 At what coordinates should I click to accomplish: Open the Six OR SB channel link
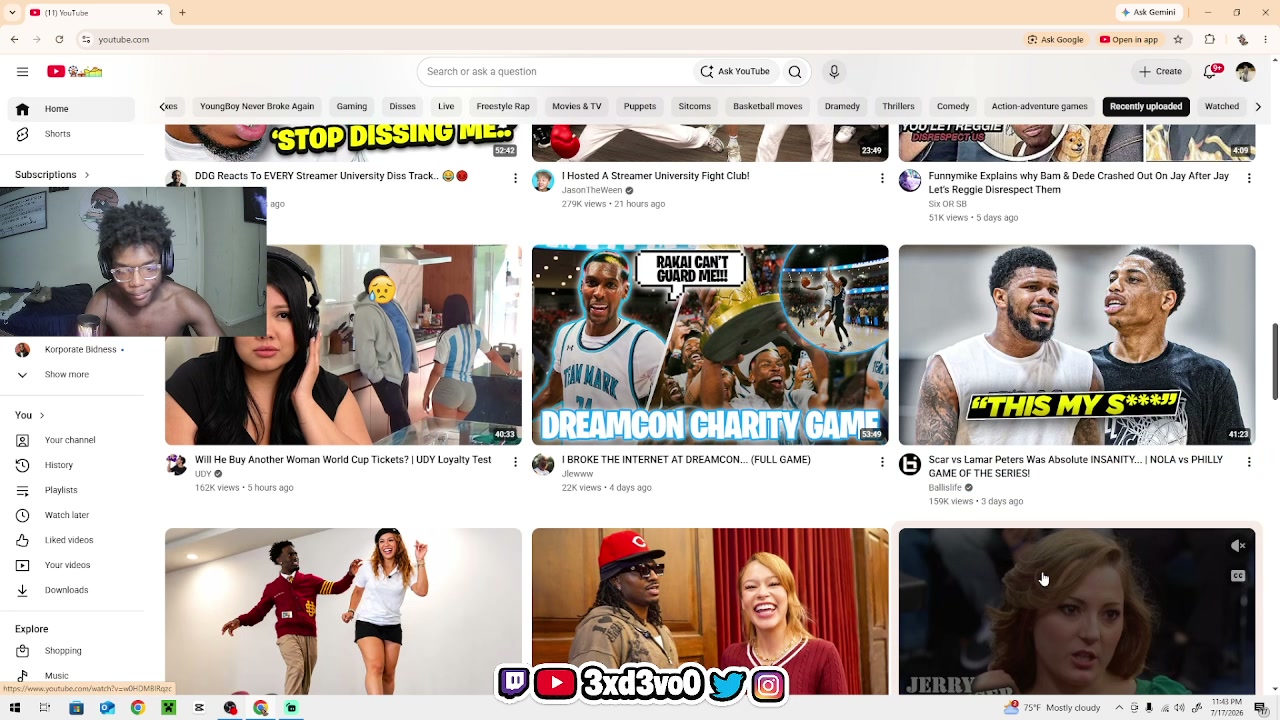(x=947, y=204)
